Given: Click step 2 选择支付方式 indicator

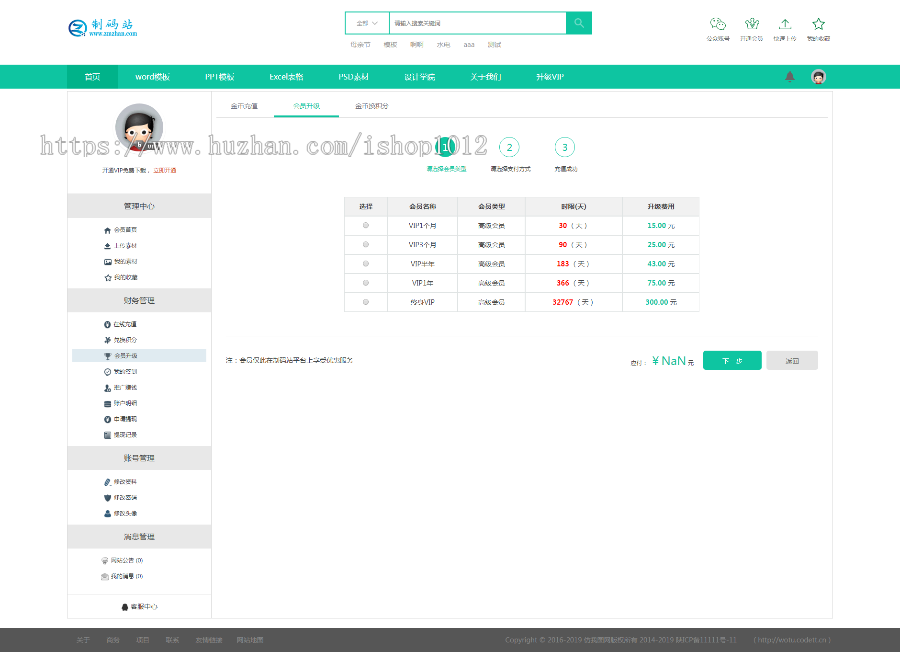Looking at the screenshot, I should coord(509,147).
